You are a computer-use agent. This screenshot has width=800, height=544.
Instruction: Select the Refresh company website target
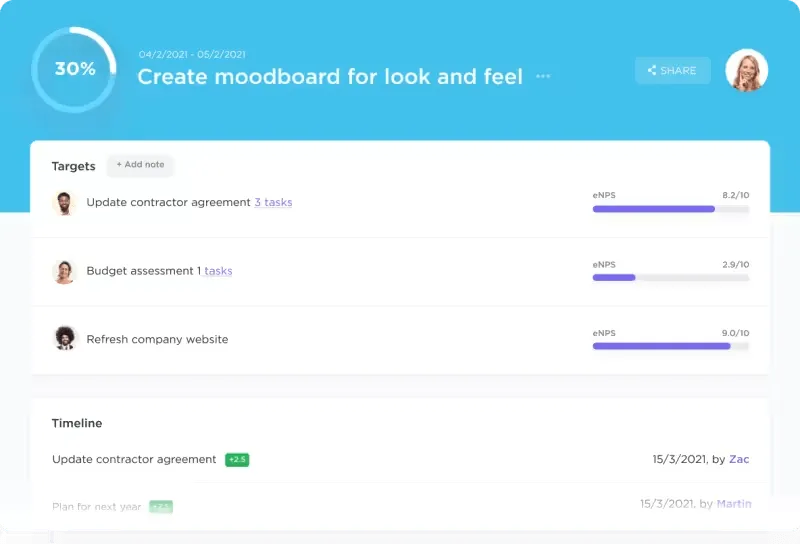click(157, 339)
